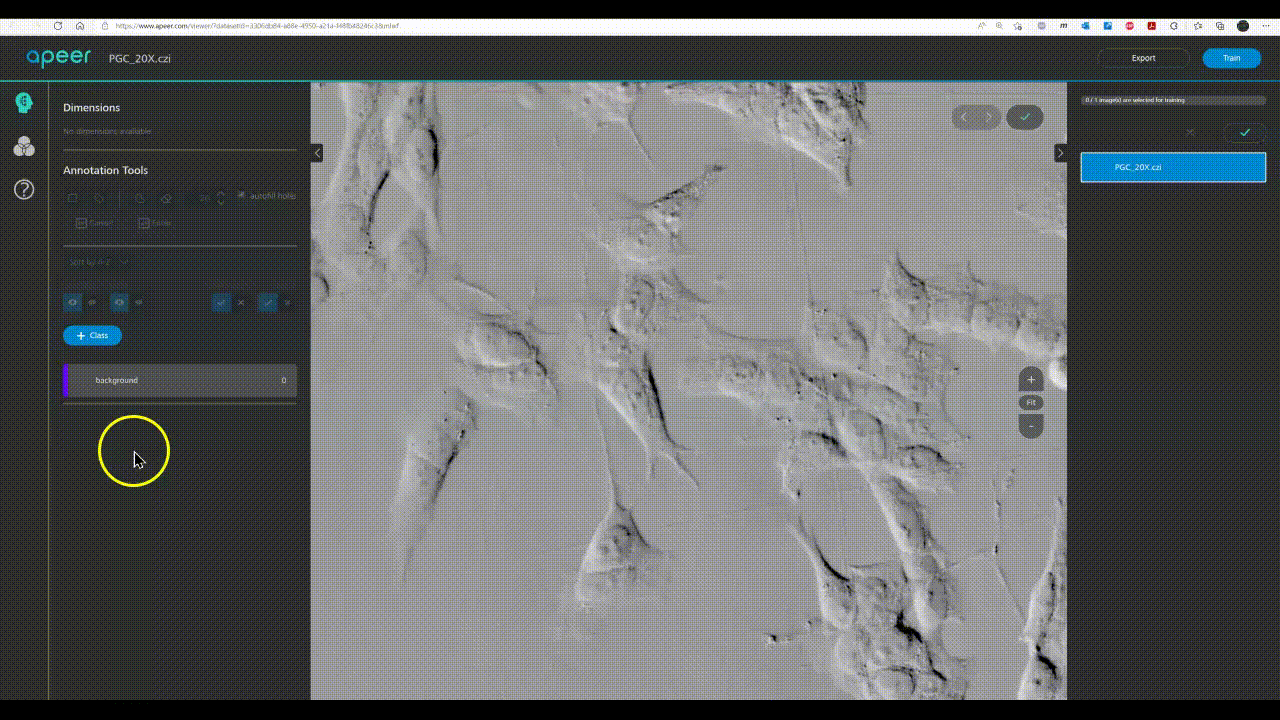Image resolution: width=1280 pixels, height=720 pixels.
Task: Collapse the left panel with its chevron
Action: tap(317, 152)
